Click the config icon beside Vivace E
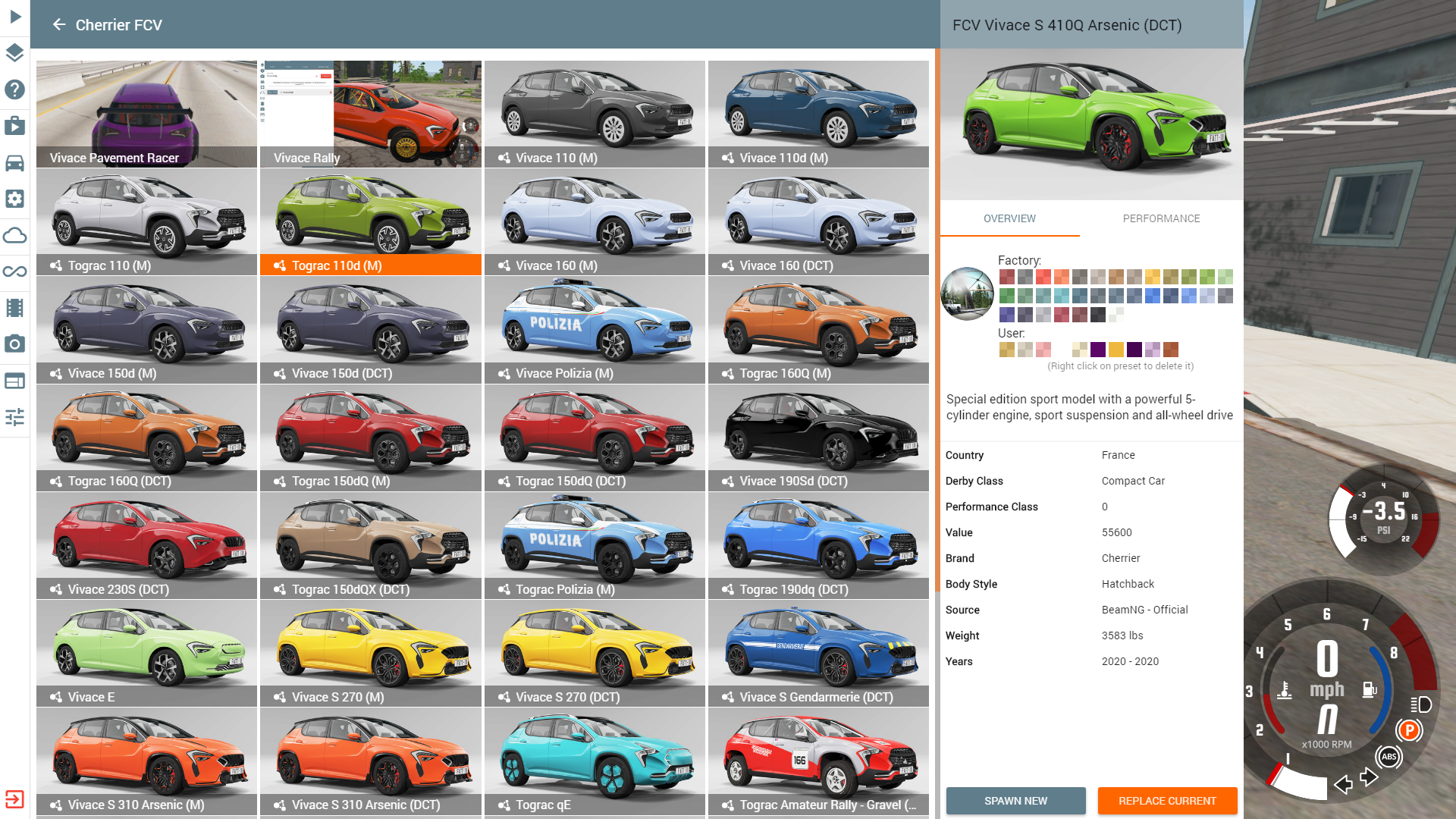 (56, 697)
